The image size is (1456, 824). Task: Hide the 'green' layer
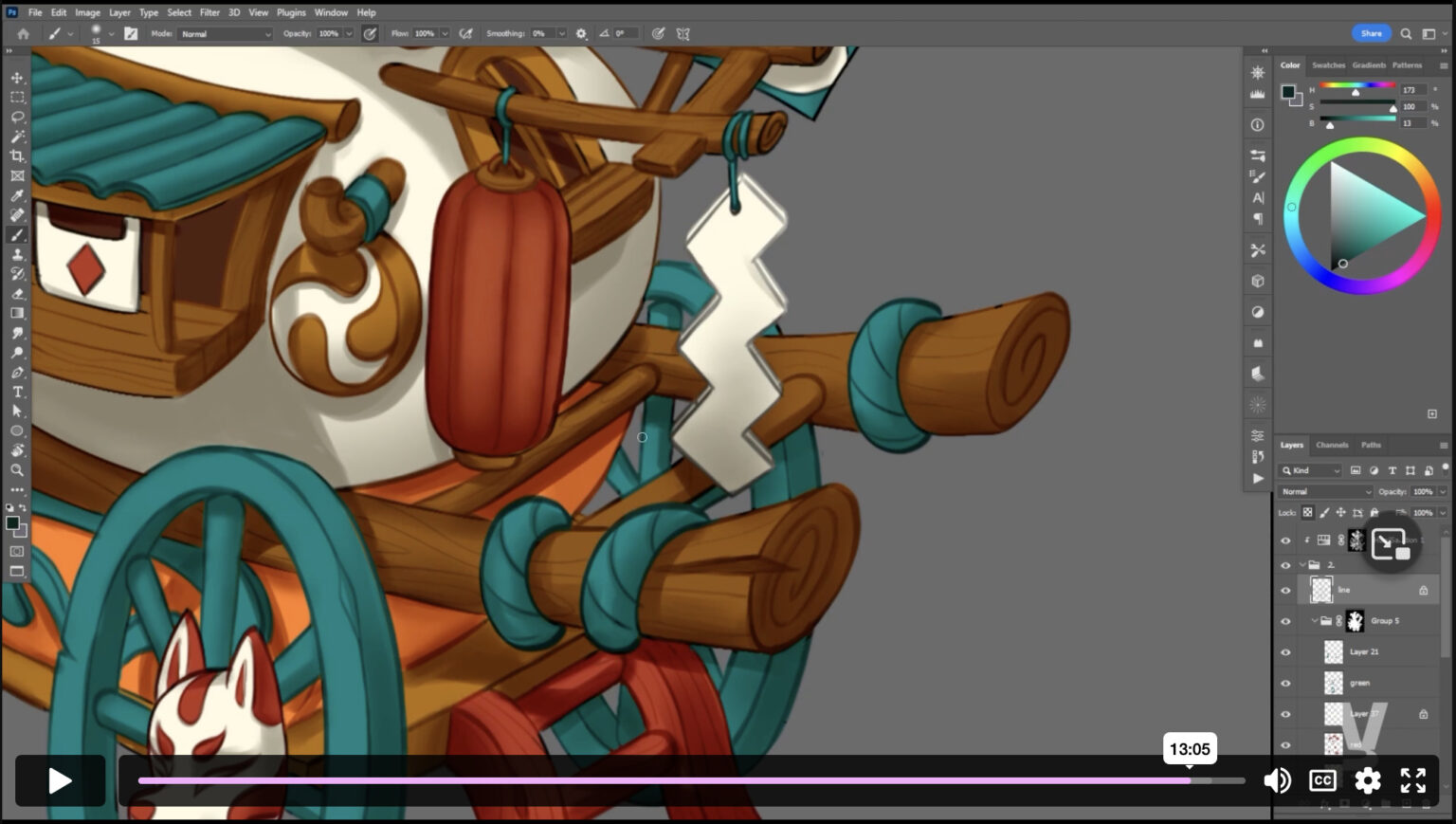click(x=1285, y=683)
